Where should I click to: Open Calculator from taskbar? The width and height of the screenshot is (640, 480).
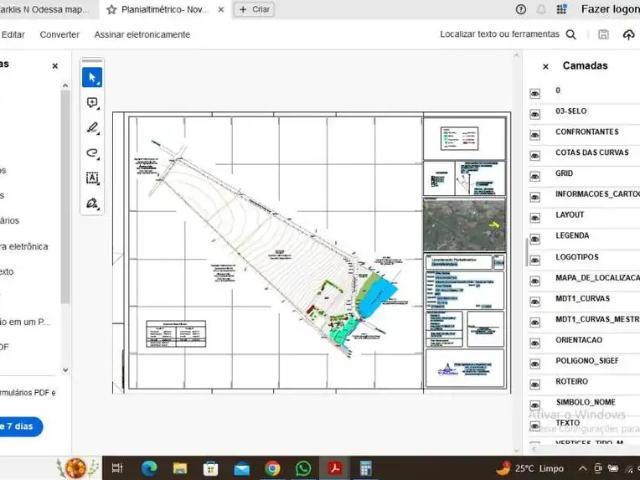click(366, 468)
